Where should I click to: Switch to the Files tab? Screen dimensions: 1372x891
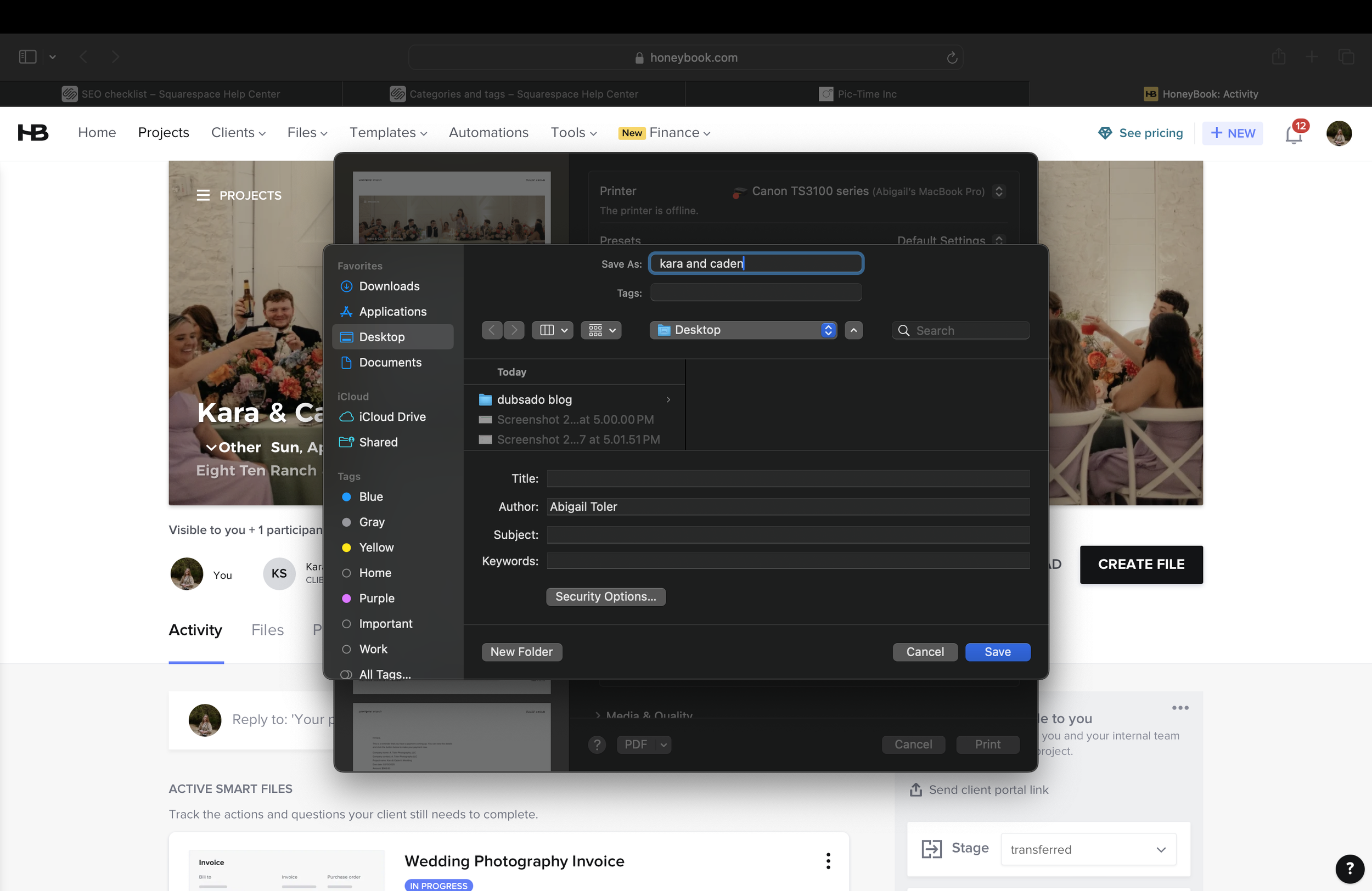point(267,630)
